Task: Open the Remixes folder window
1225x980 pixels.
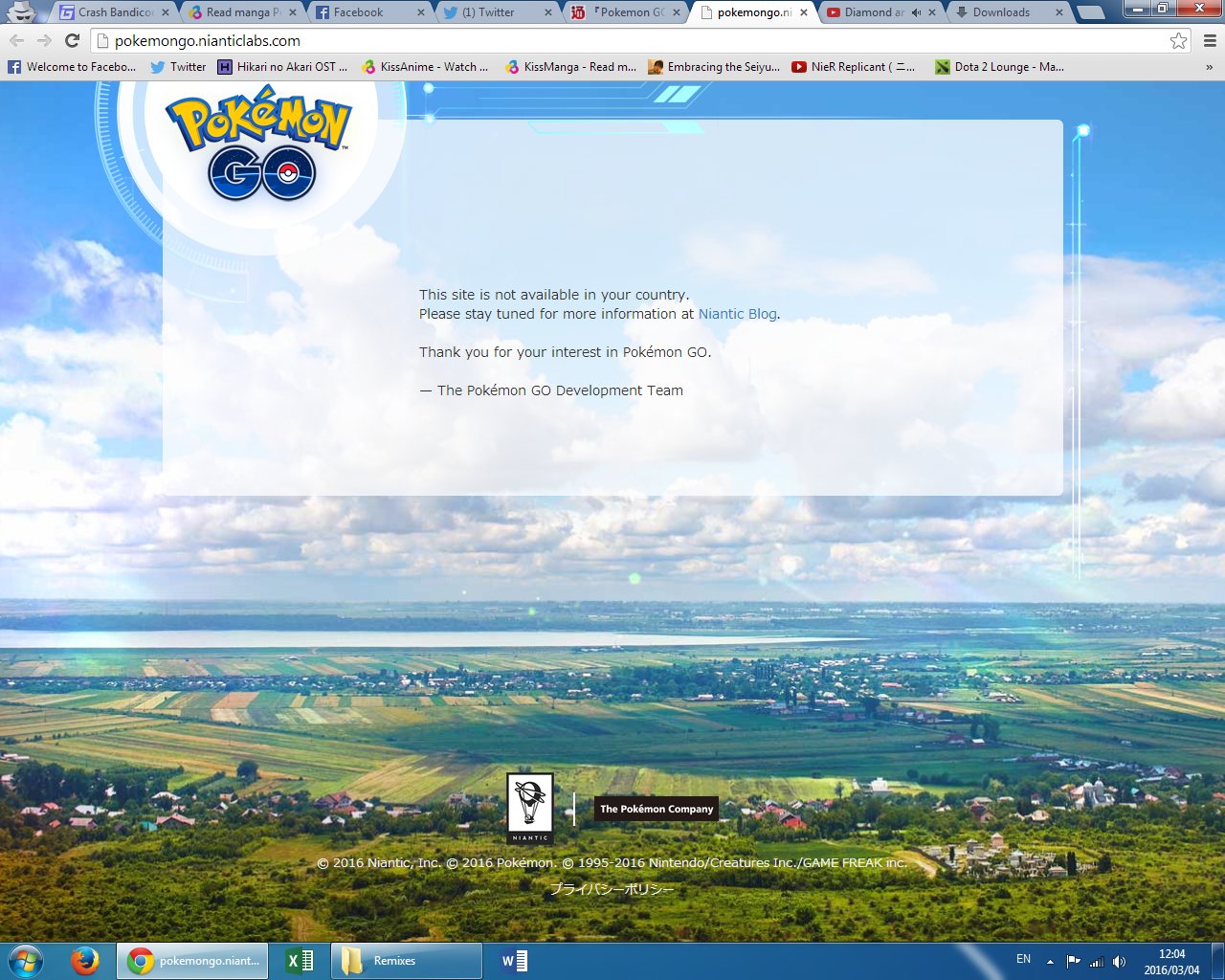Action: 407,961
